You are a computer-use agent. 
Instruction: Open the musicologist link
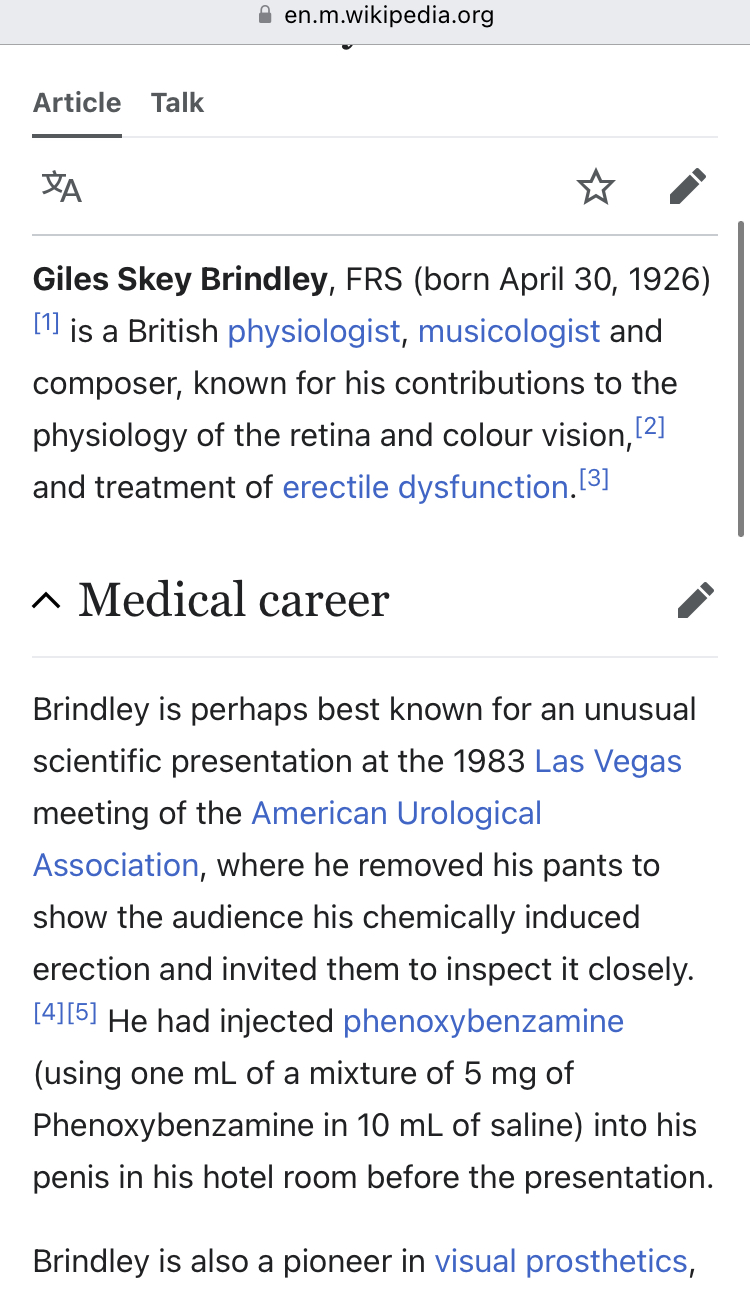point(509,331)
